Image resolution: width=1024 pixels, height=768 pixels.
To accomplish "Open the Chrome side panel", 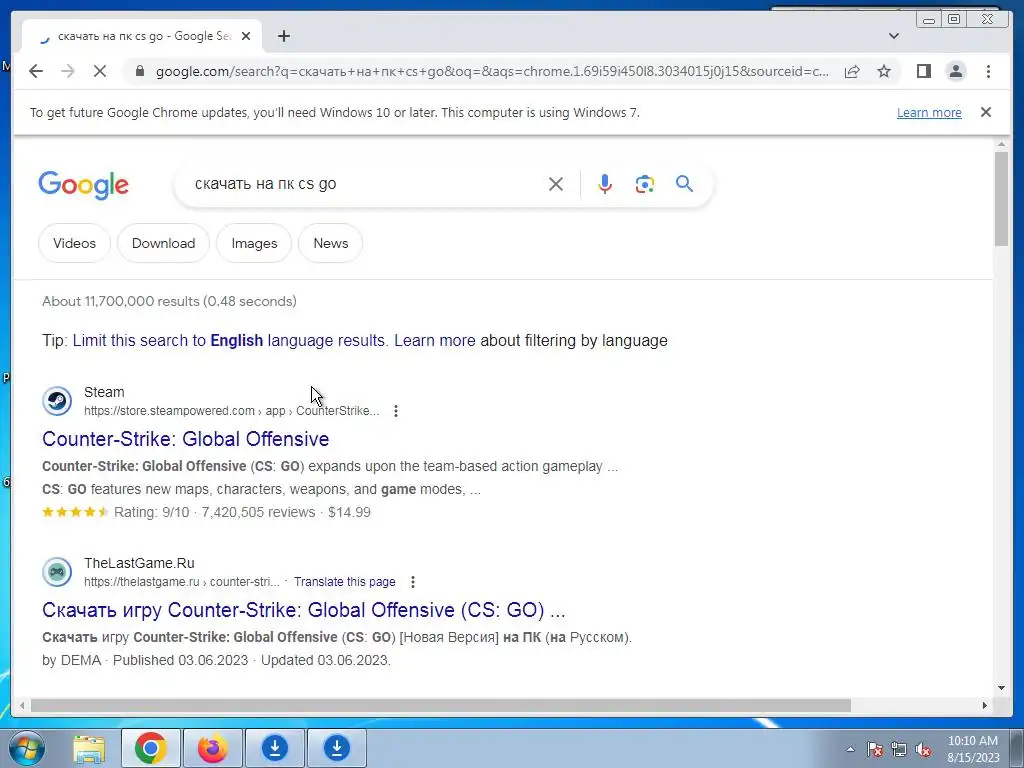I will 923,71.
